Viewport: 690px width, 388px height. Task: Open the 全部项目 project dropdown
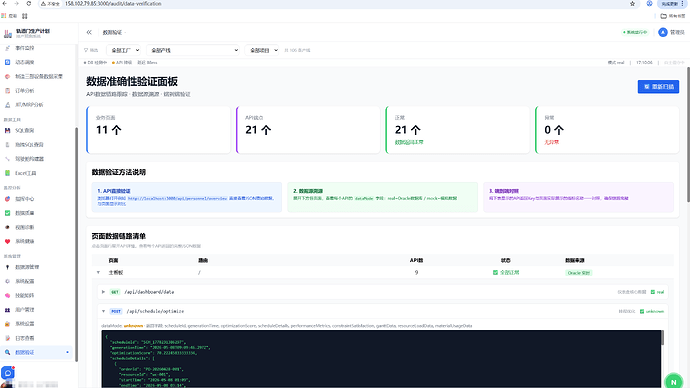pos(262,50)
